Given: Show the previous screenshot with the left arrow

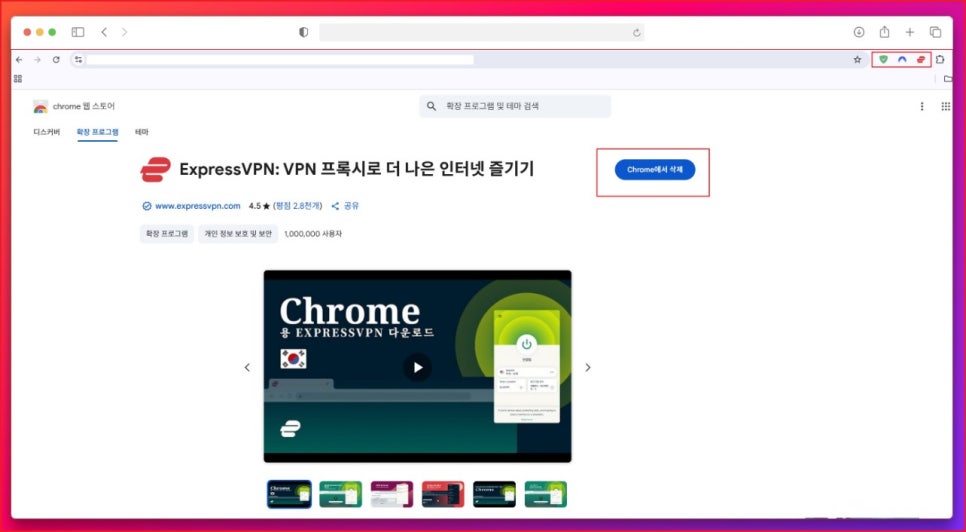Looking at the screenshot, I should pos(247,368).
